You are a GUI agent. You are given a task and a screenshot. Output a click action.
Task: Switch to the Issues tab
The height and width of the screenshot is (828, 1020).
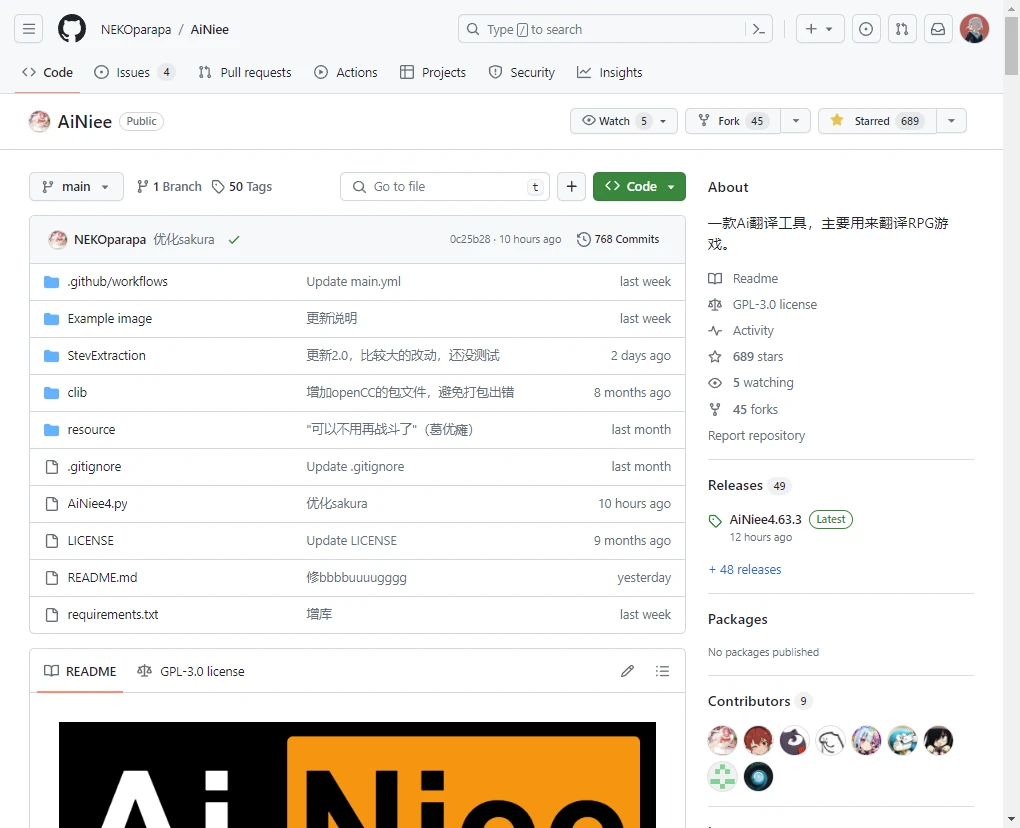(x=134, y=72)
